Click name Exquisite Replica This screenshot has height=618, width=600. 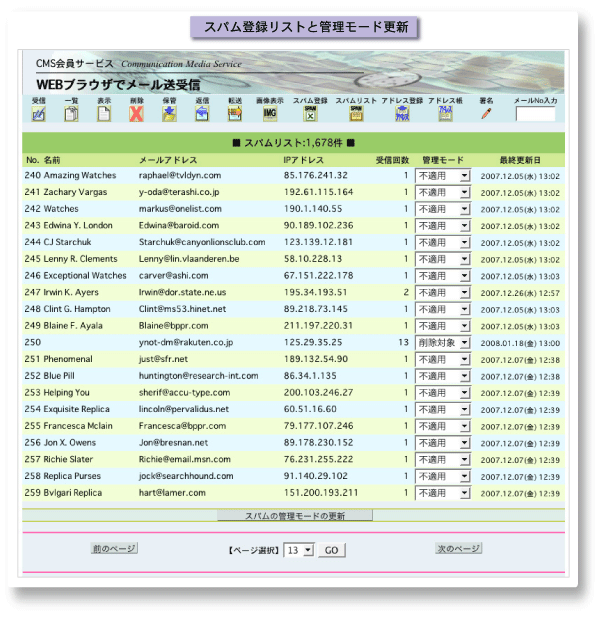pos(76,409)
